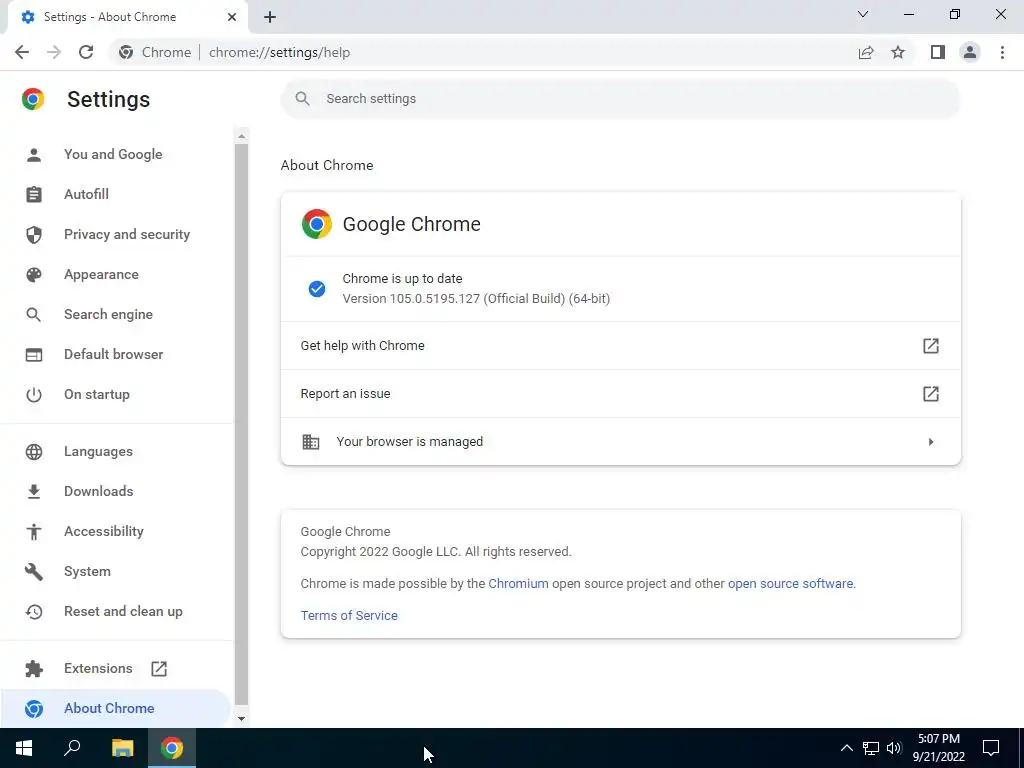Open the volume control in system tray
This screenshot has height=768, width=1024.
coord(894,748)
